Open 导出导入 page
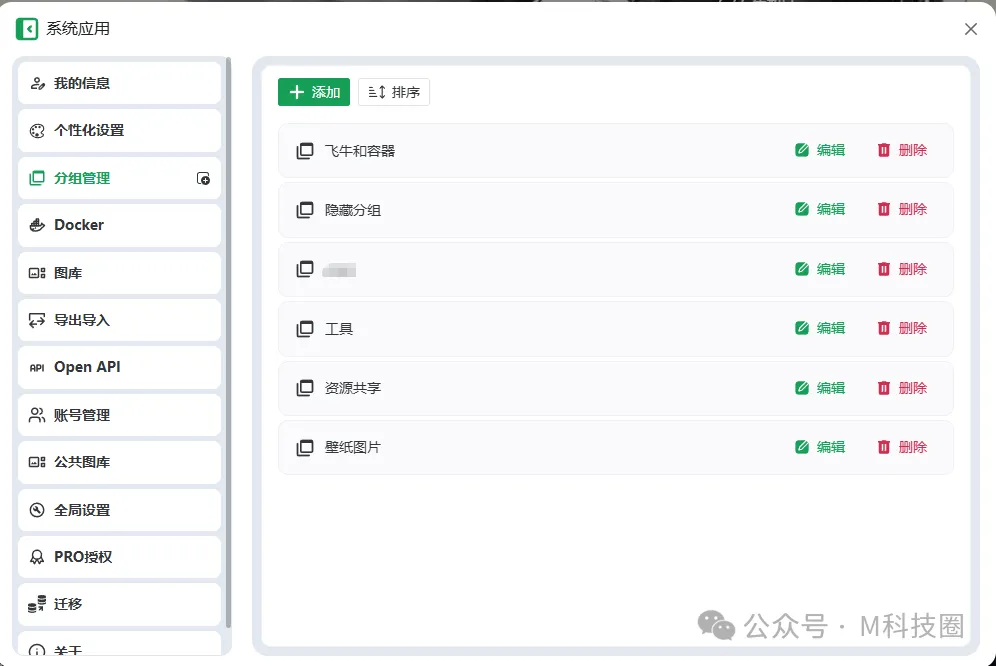 119,320
